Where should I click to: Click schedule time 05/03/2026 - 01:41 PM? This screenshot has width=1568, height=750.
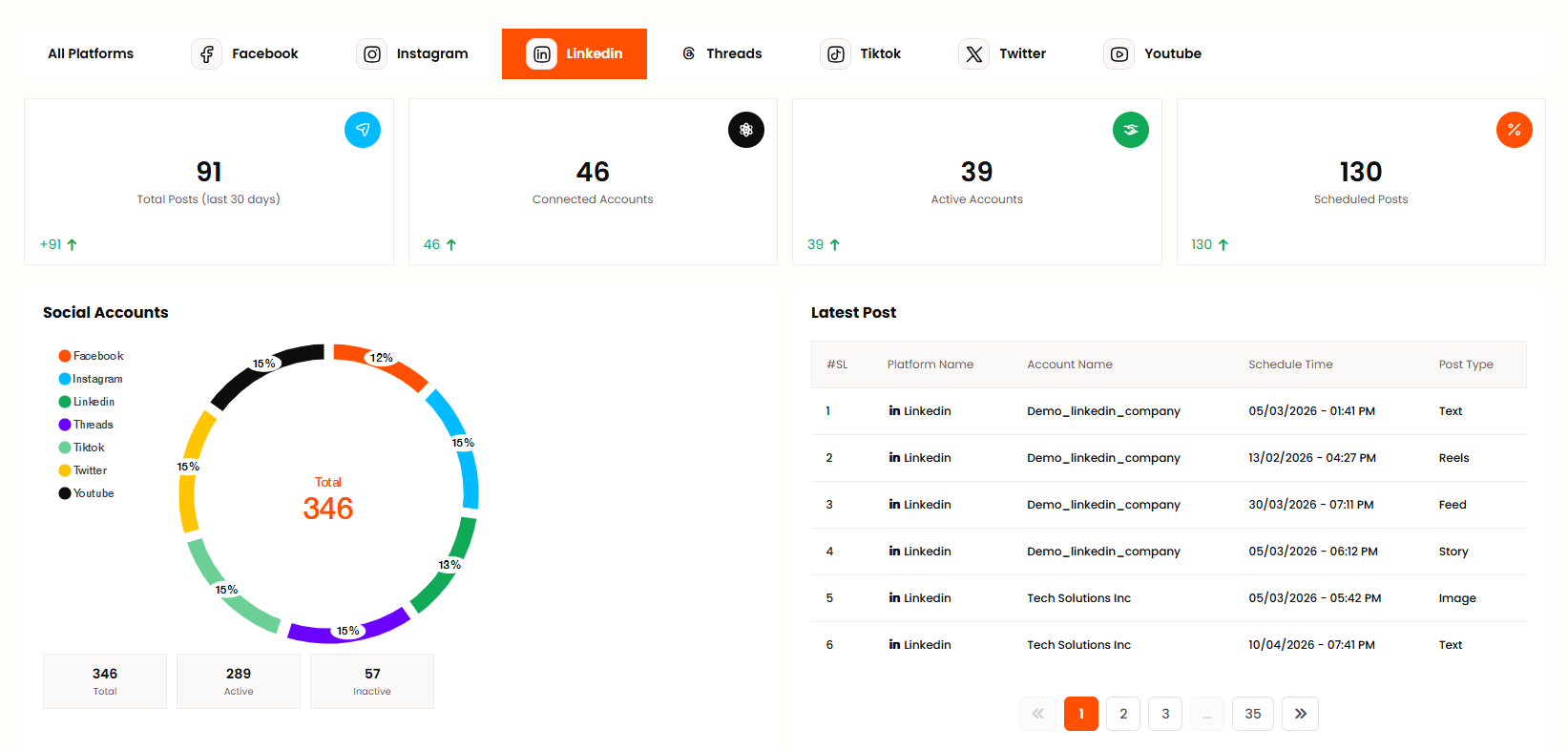1311,411
